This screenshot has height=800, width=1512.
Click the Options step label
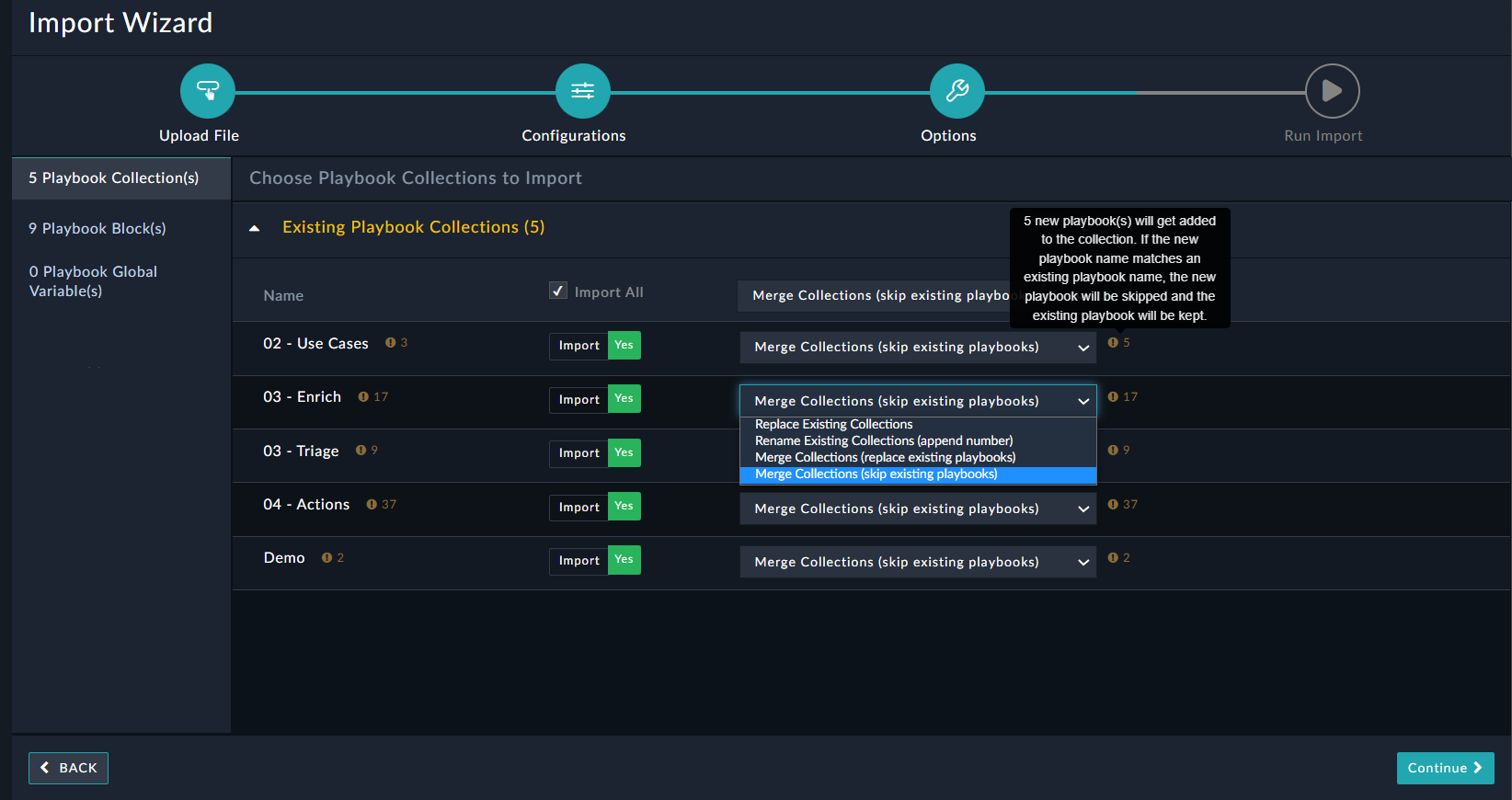point(948,136)
